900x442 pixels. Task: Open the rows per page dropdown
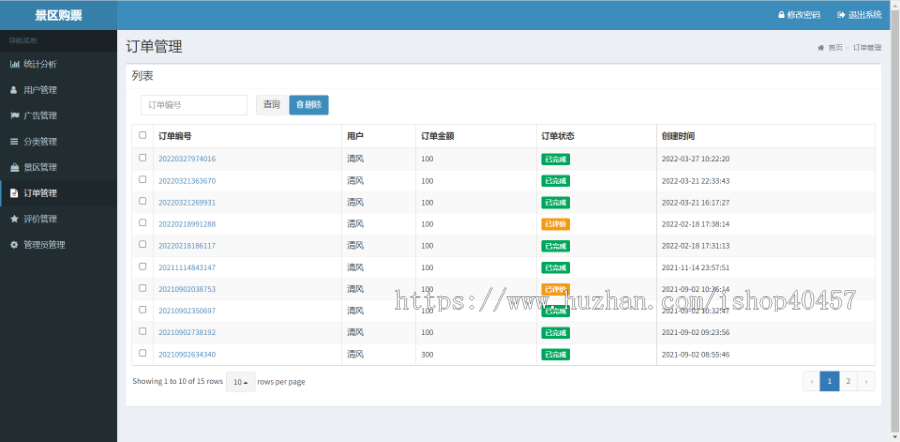tap(240, 382)
